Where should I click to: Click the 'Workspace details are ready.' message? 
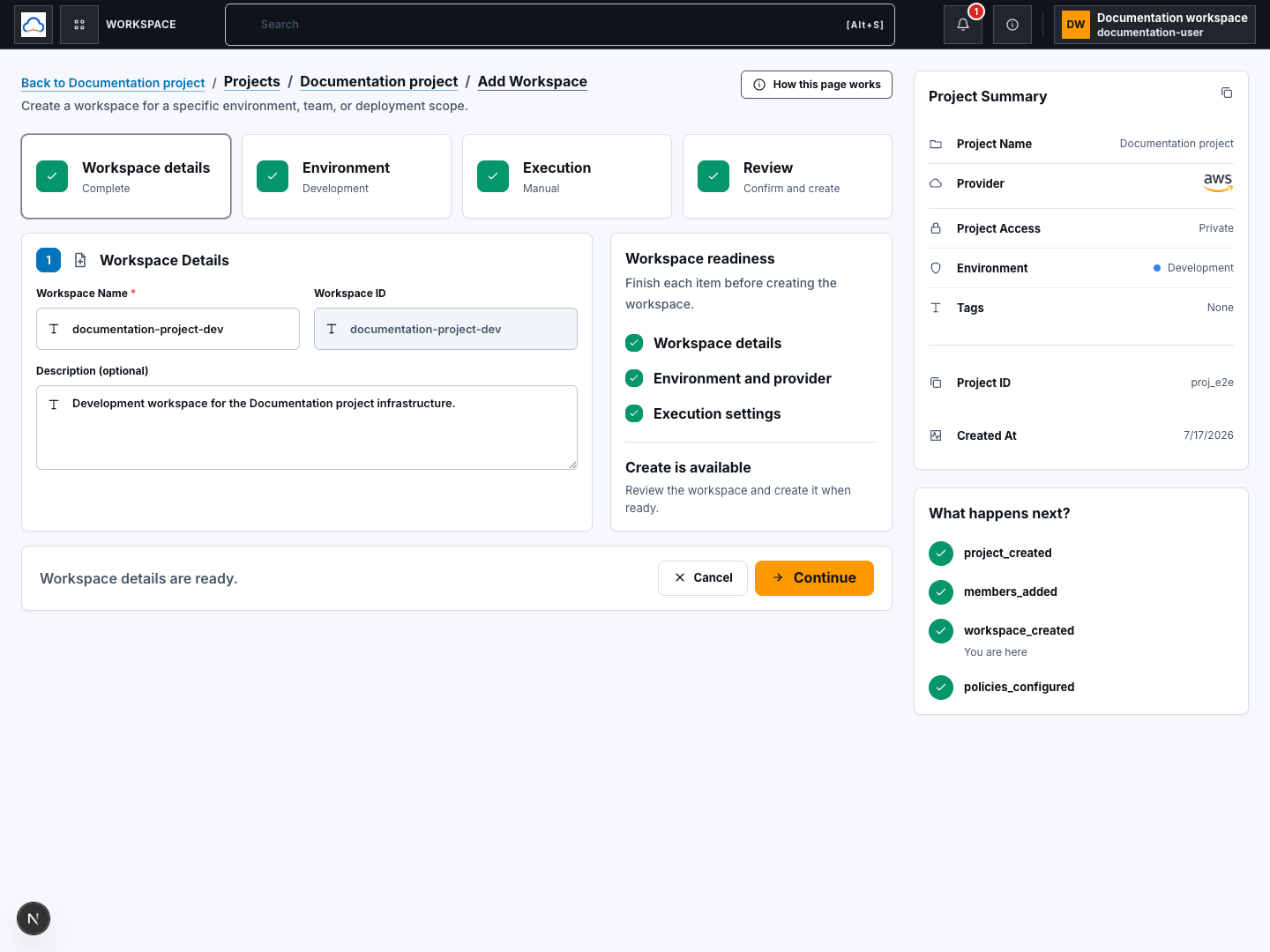pos(138,578)
